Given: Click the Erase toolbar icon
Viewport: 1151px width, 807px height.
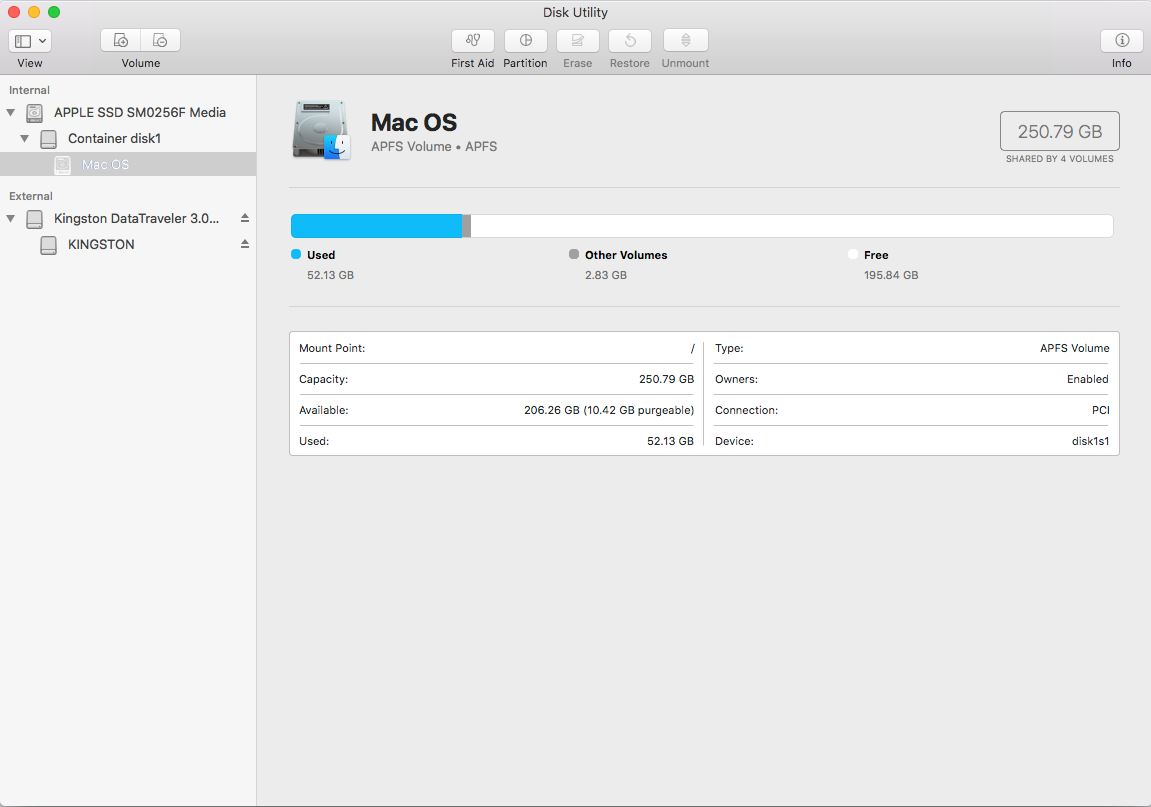Looking at the screenshot, I should click(x=578, y=40).
